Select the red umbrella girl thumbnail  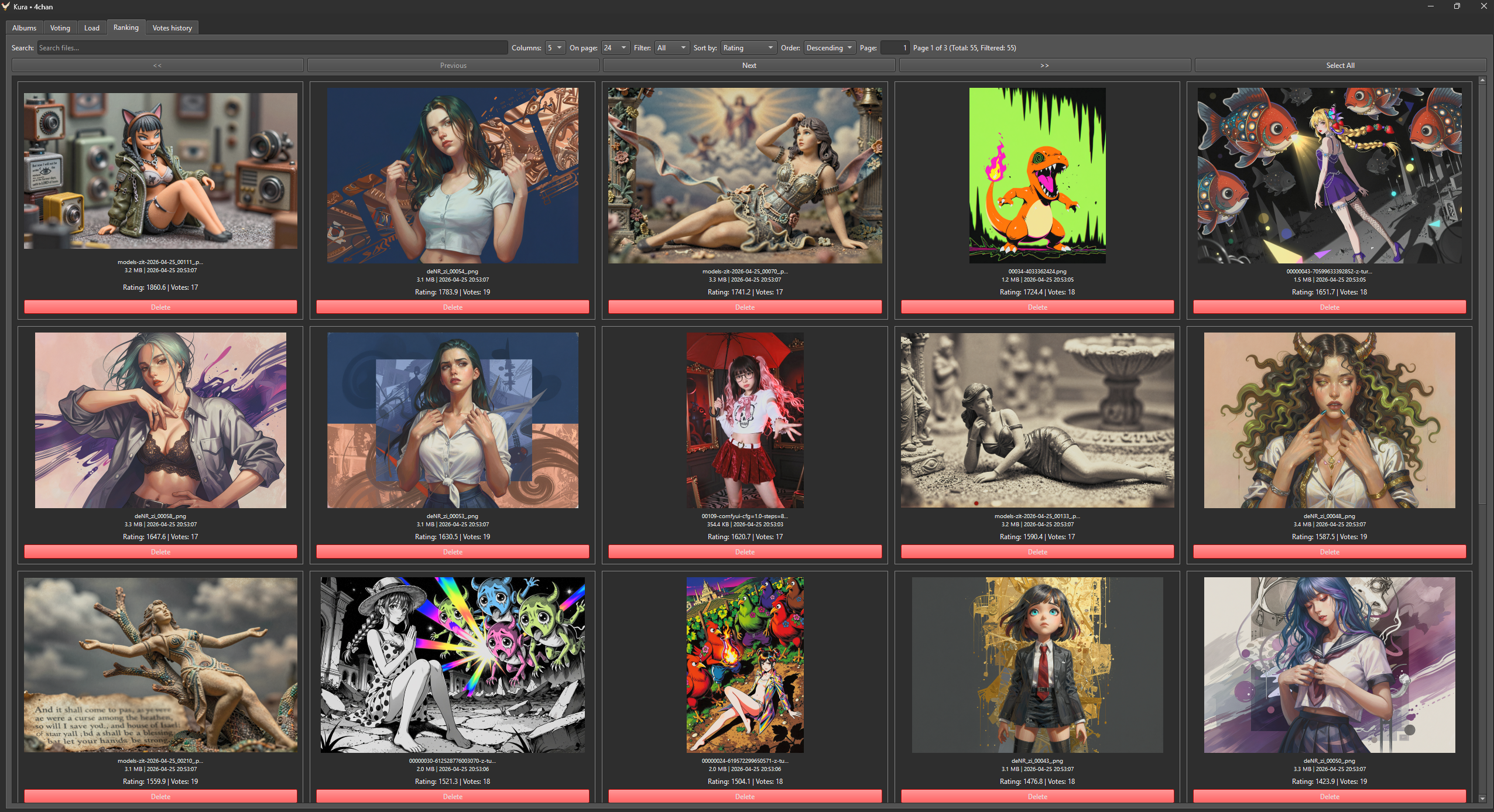click(745, 420)
